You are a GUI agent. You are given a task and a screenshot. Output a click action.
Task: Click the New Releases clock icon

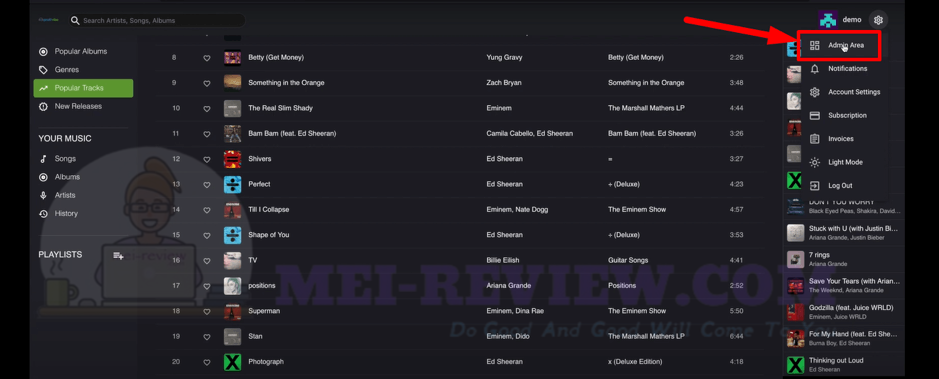pos(43,107)
